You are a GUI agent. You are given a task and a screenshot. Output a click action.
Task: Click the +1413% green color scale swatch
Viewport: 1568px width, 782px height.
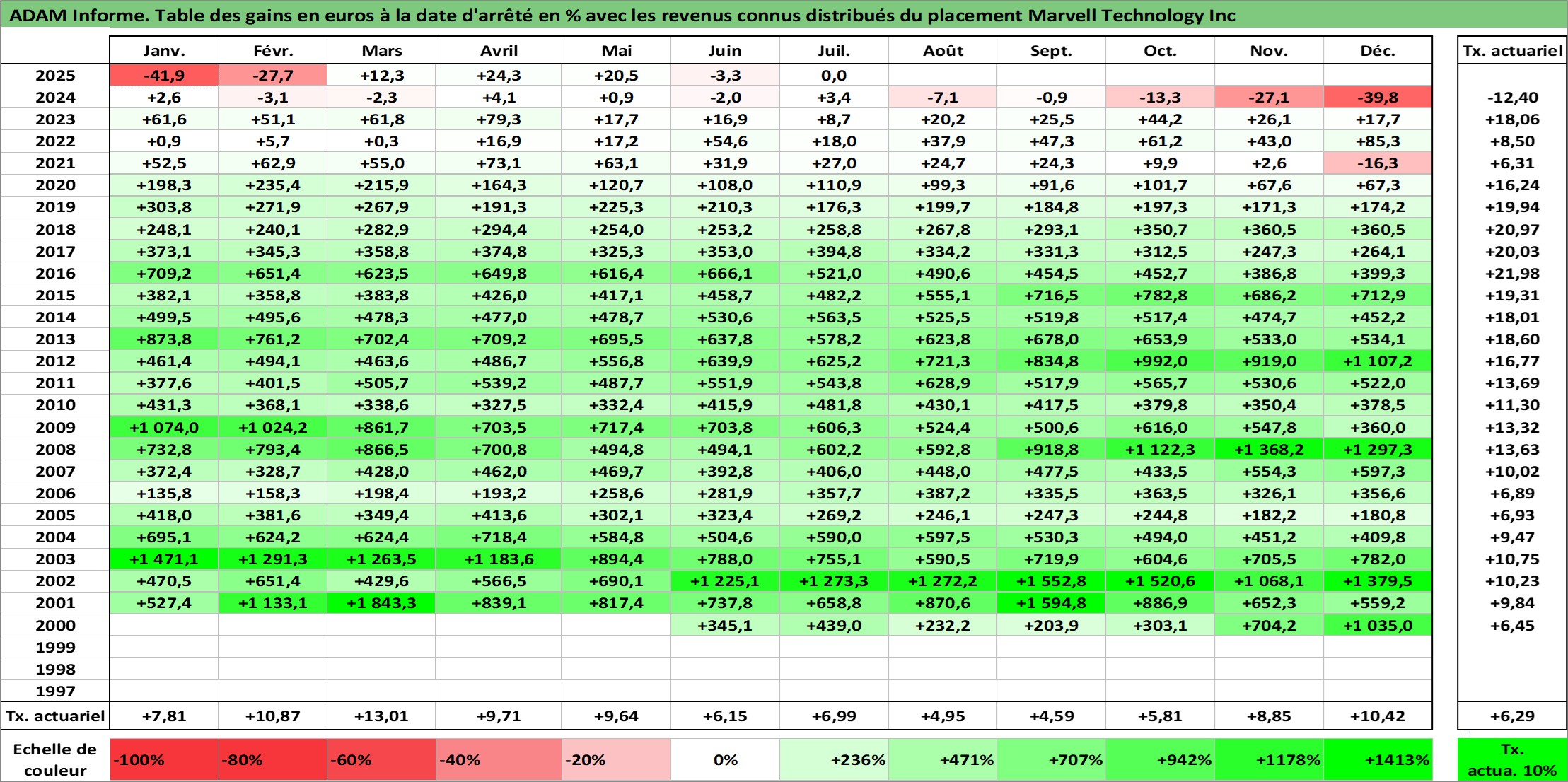(1378, 759)
